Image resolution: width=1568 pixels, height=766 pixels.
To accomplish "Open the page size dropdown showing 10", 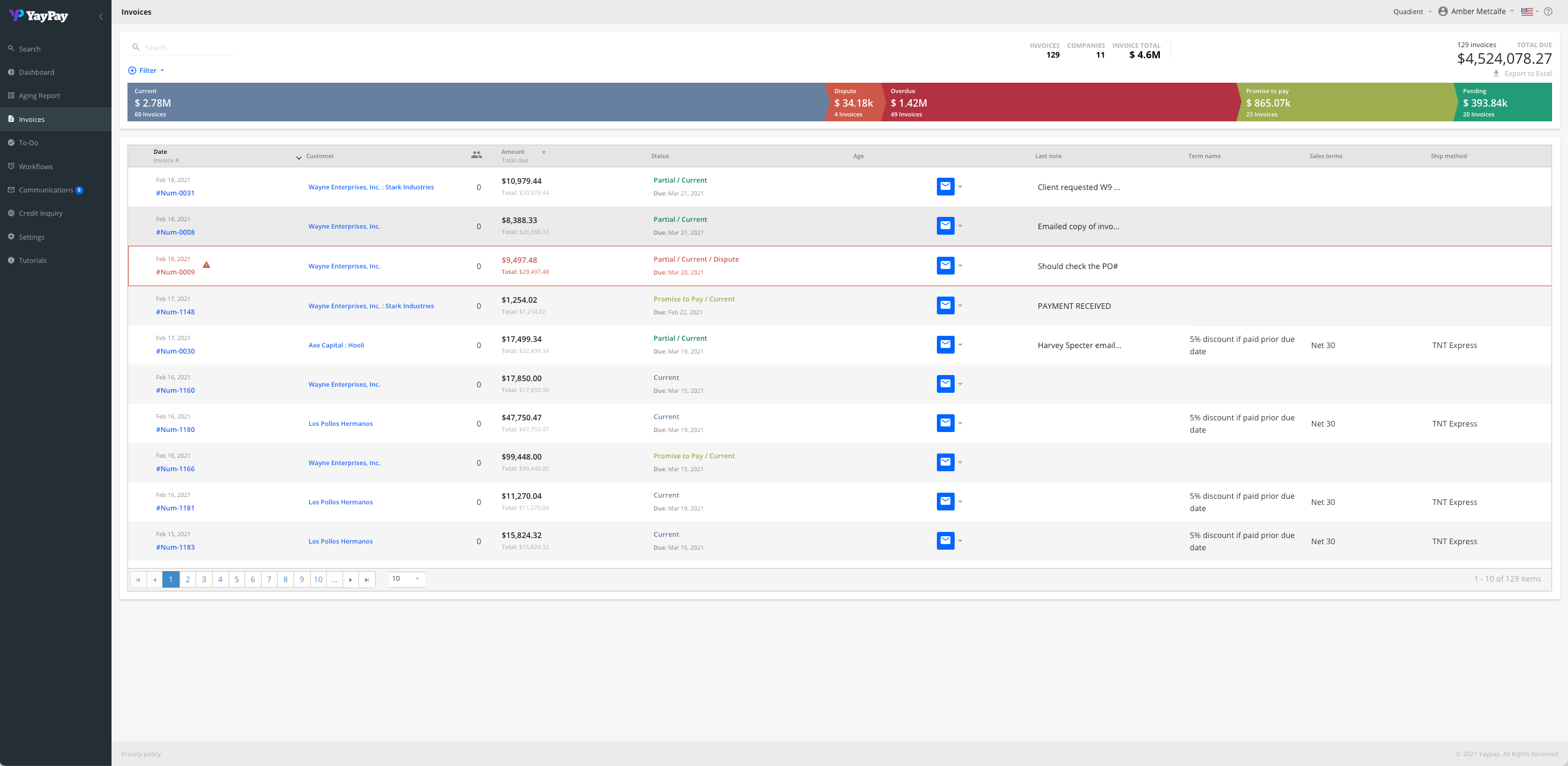I will click(x=407, y=579).
